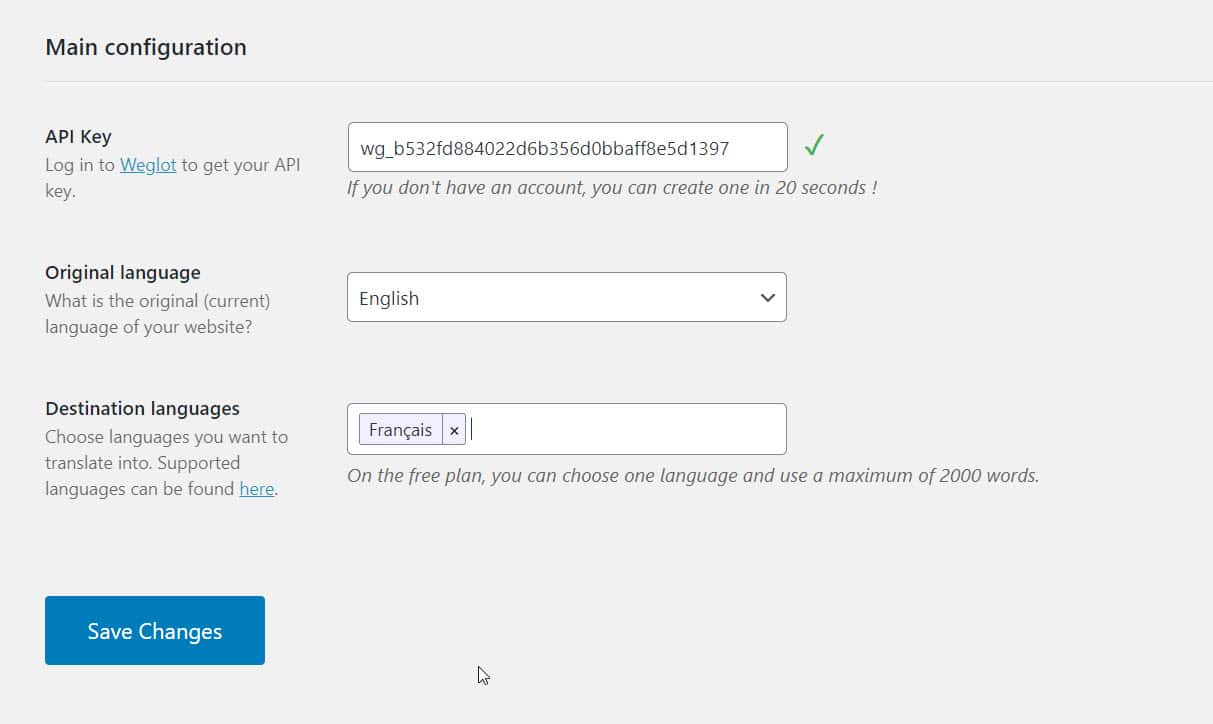
Task: Open the here link for supported languages list
Action: tap(256, 489)
